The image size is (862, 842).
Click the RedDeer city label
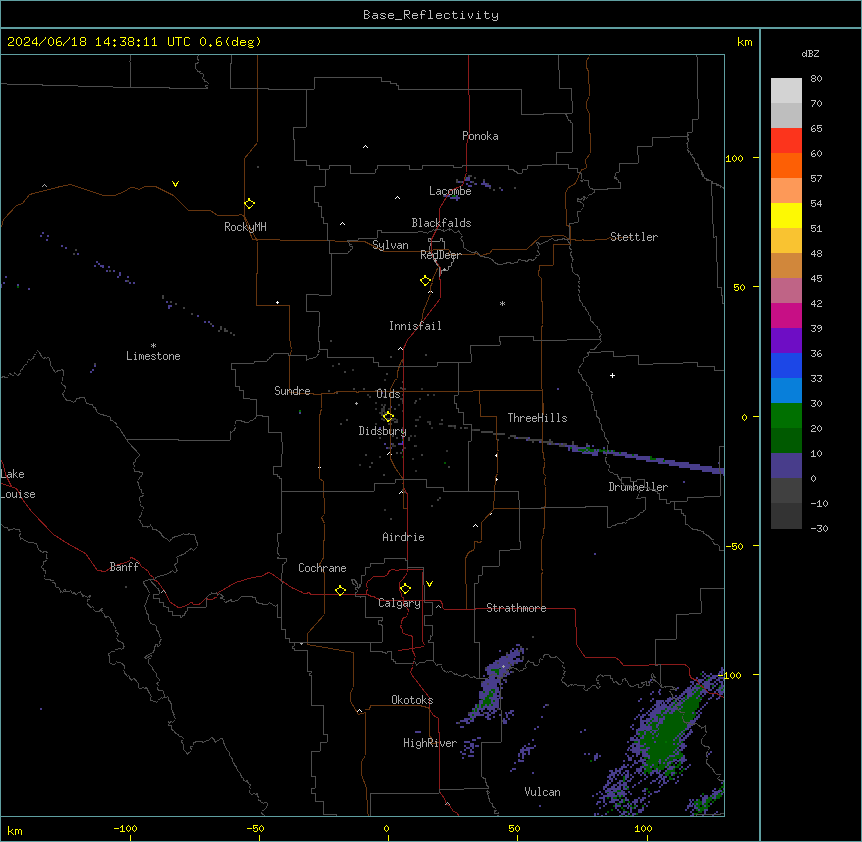pos(440,255)
